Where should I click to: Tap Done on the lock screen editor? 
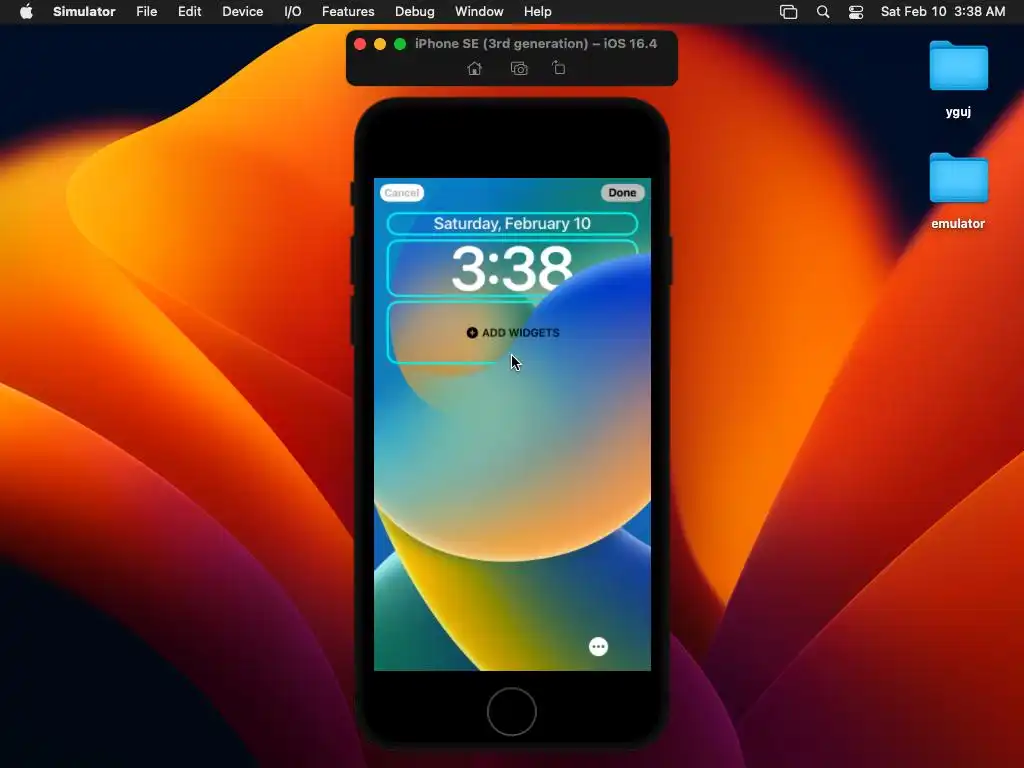[622, 193]
